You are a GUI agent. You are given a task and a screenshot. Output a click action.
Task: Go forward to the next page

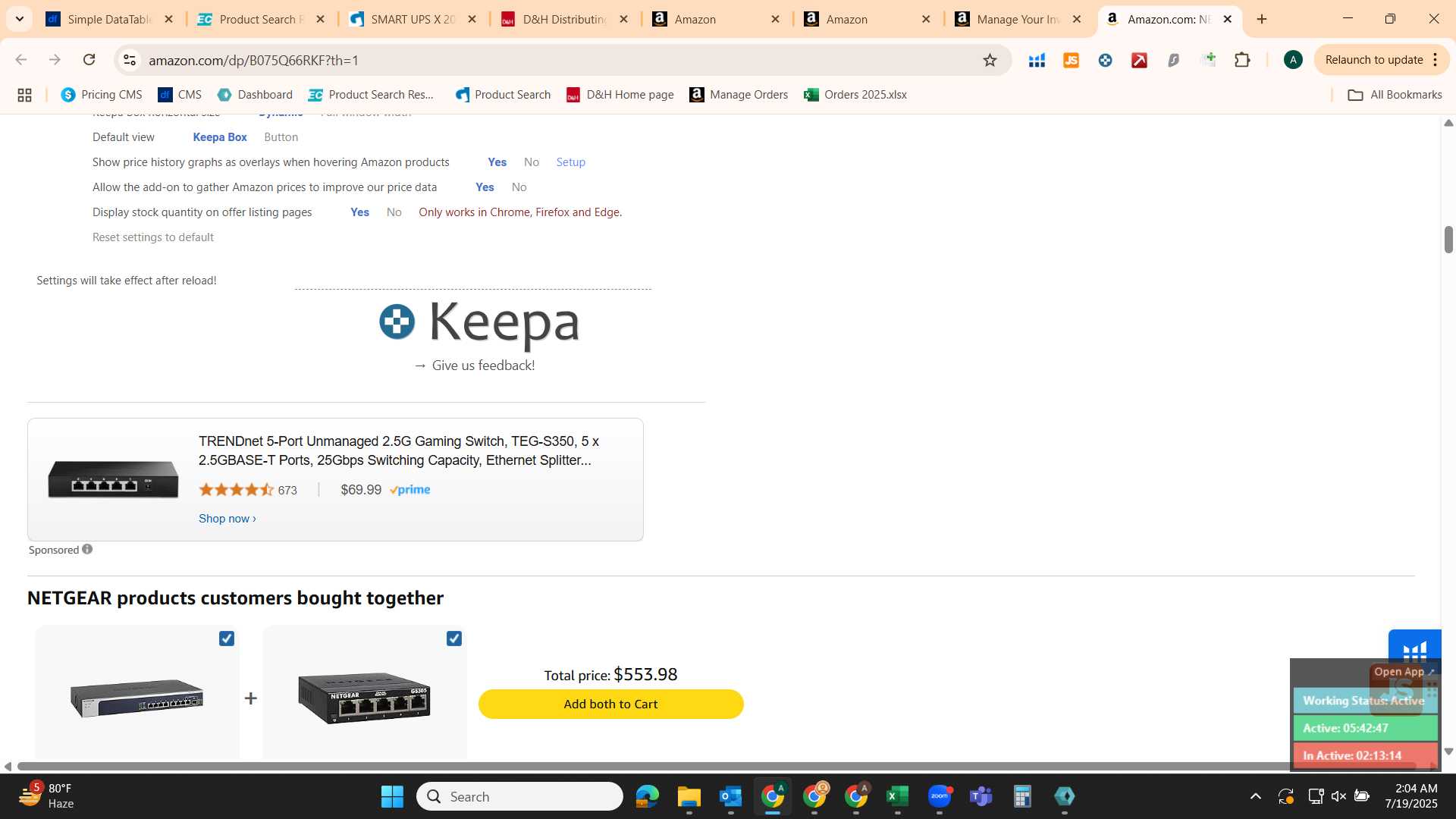pos(55,60)
